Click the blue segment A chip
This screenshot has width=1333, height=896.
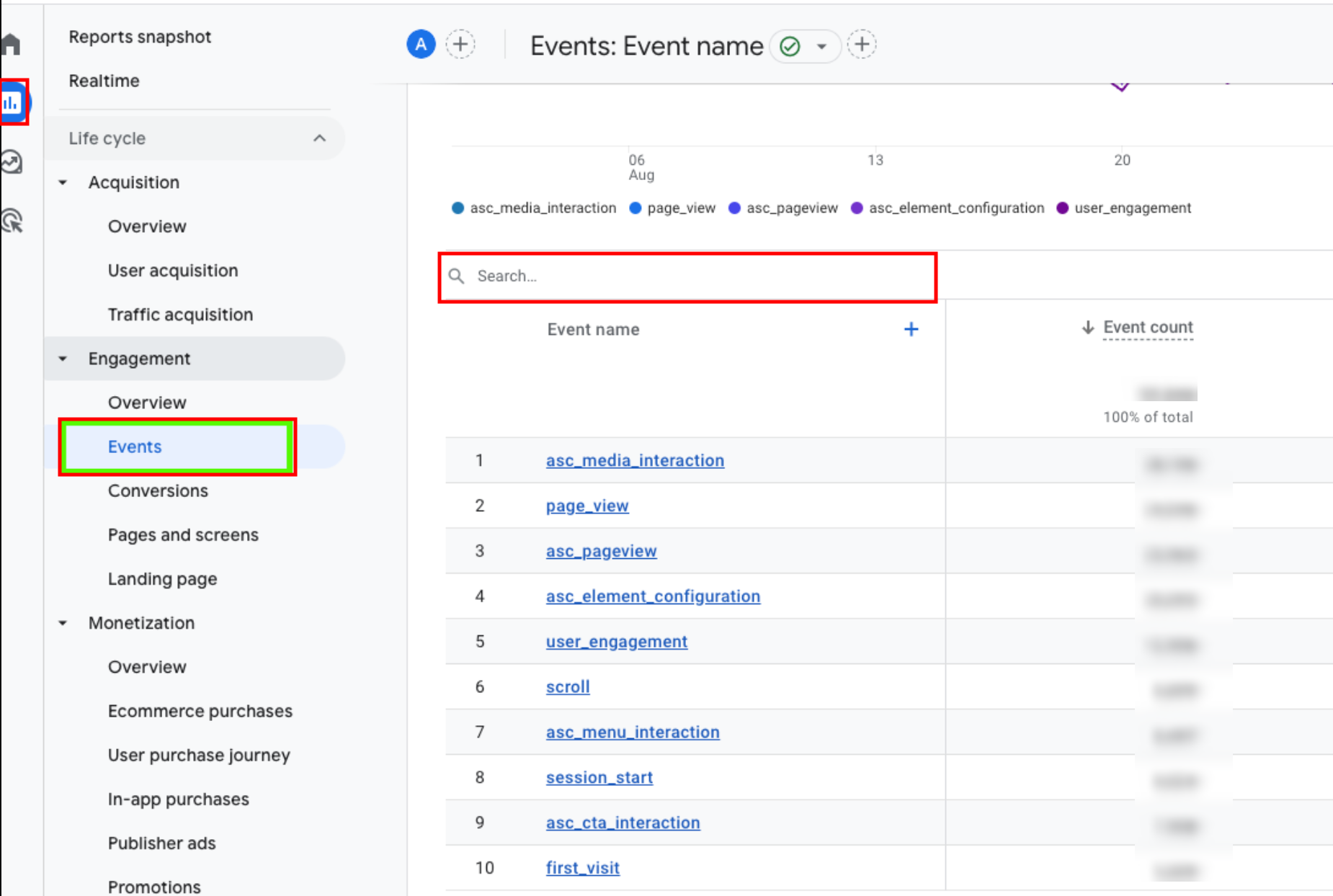pyautogui.click(x=421, y=44)
